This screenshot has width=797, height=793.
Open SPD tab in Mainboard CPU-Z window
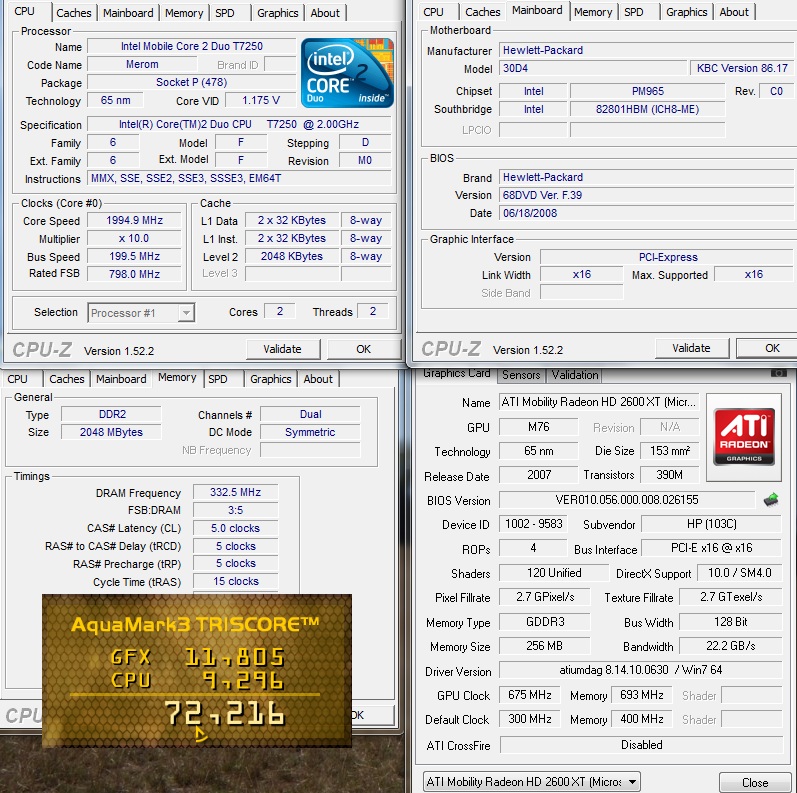click(x=634, y=12)
